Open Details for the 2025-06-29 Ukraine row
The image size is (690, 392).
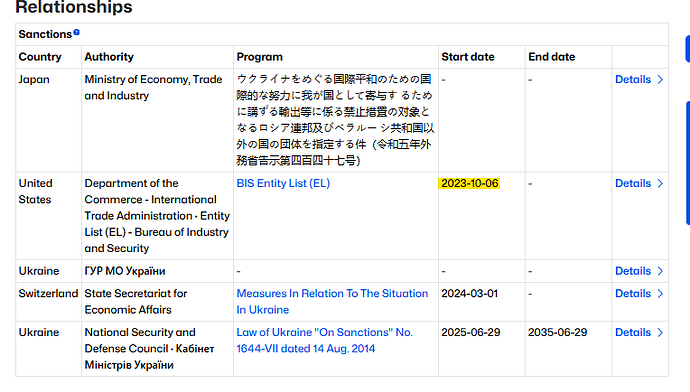click(639, 332)
